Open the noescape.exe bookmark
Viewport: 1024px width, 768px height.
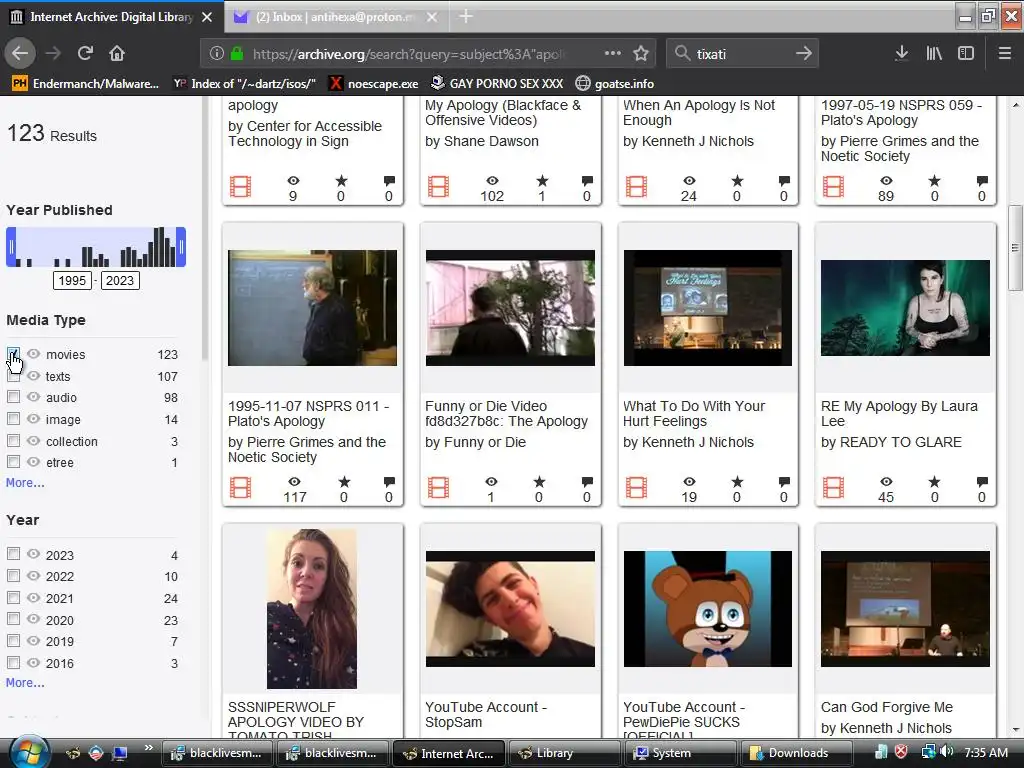pos(374,84)
